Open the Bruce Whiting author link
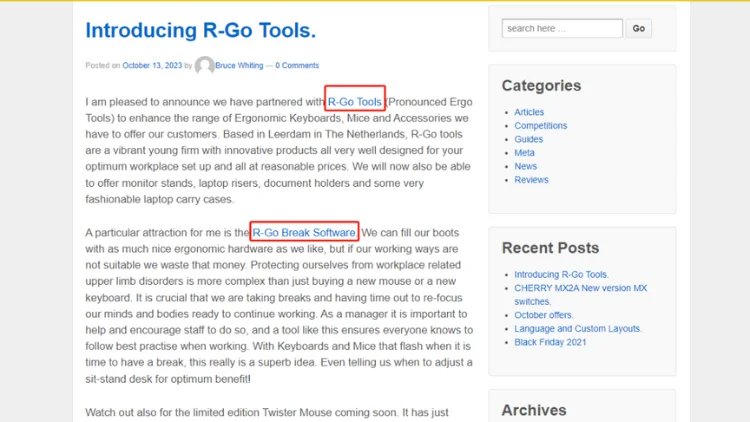750x422 pixels. coord(239,66)
